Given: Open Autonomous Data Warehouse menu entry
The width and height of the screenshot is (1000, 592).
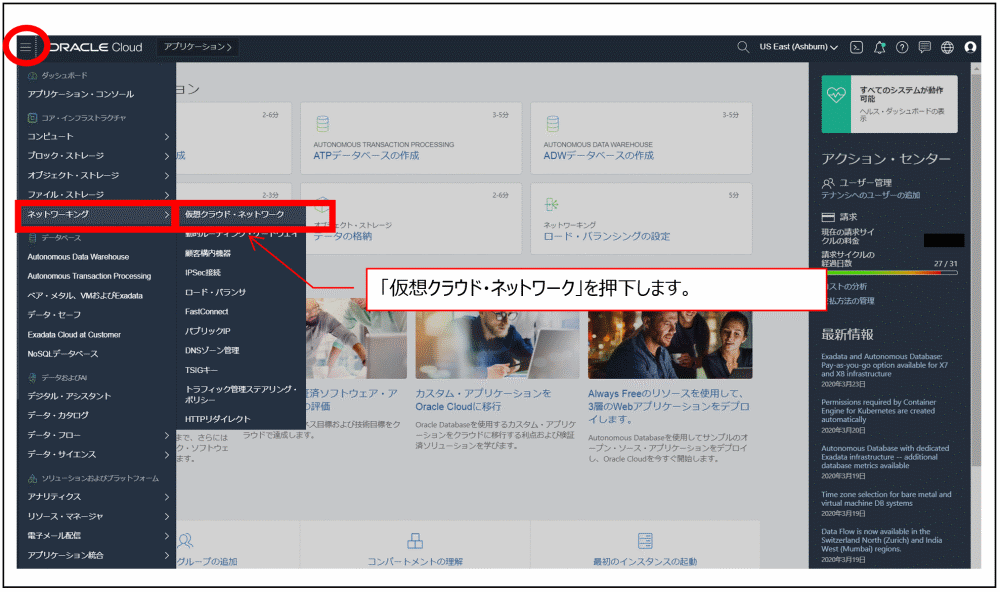Looking at the screenshot, I should [x=78, y=256].
